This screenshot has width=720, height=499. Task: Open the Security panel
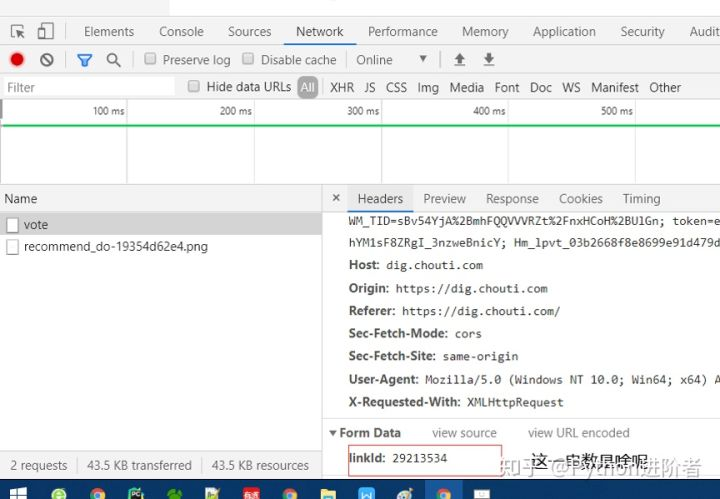pyautogui.click(x=642, y=32)
